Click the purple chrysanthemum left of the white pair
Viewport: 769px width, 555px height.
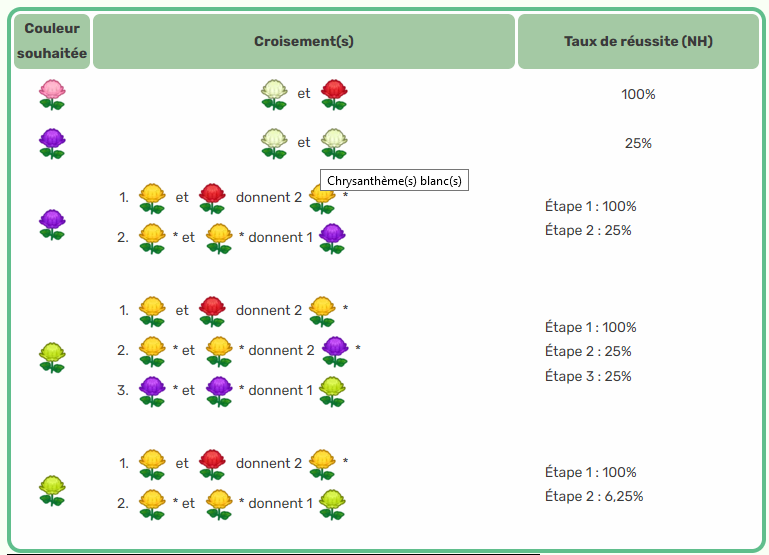(x=52, y=143)
